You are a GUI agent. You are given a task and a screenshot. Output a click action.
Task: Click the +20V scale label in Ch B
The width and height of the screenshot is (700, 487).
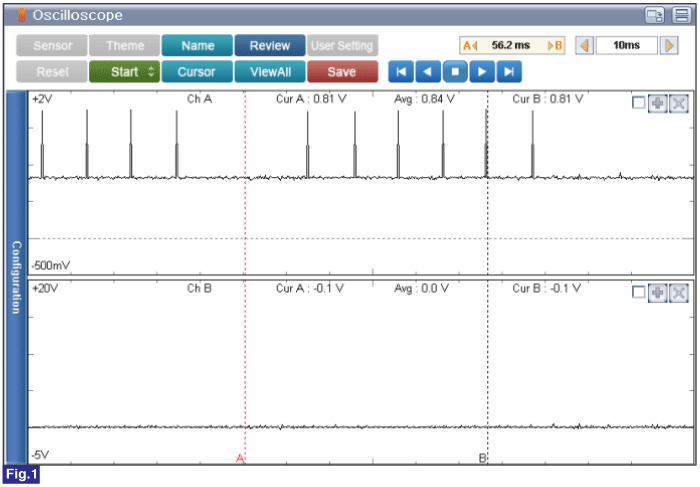click(45, 288)
